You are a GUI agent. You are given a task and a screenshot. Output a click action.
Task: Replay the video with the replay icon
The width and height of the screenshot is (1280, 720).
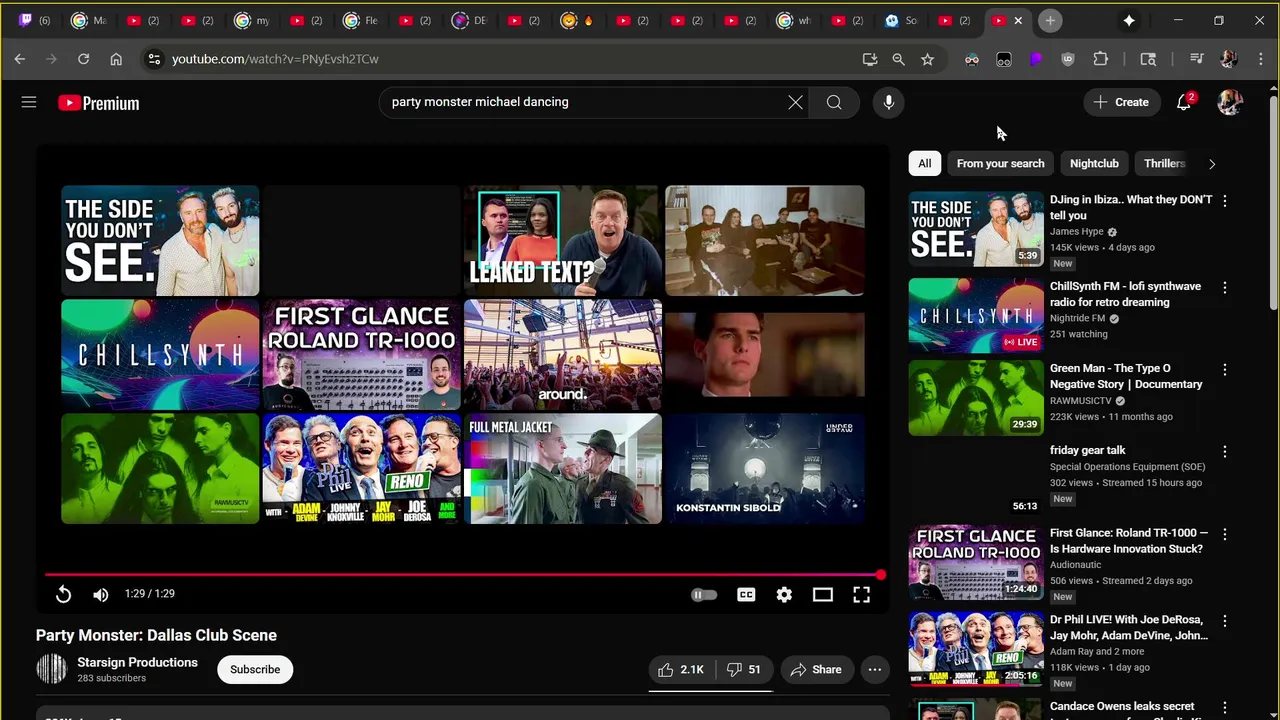(x=63, y=594)
